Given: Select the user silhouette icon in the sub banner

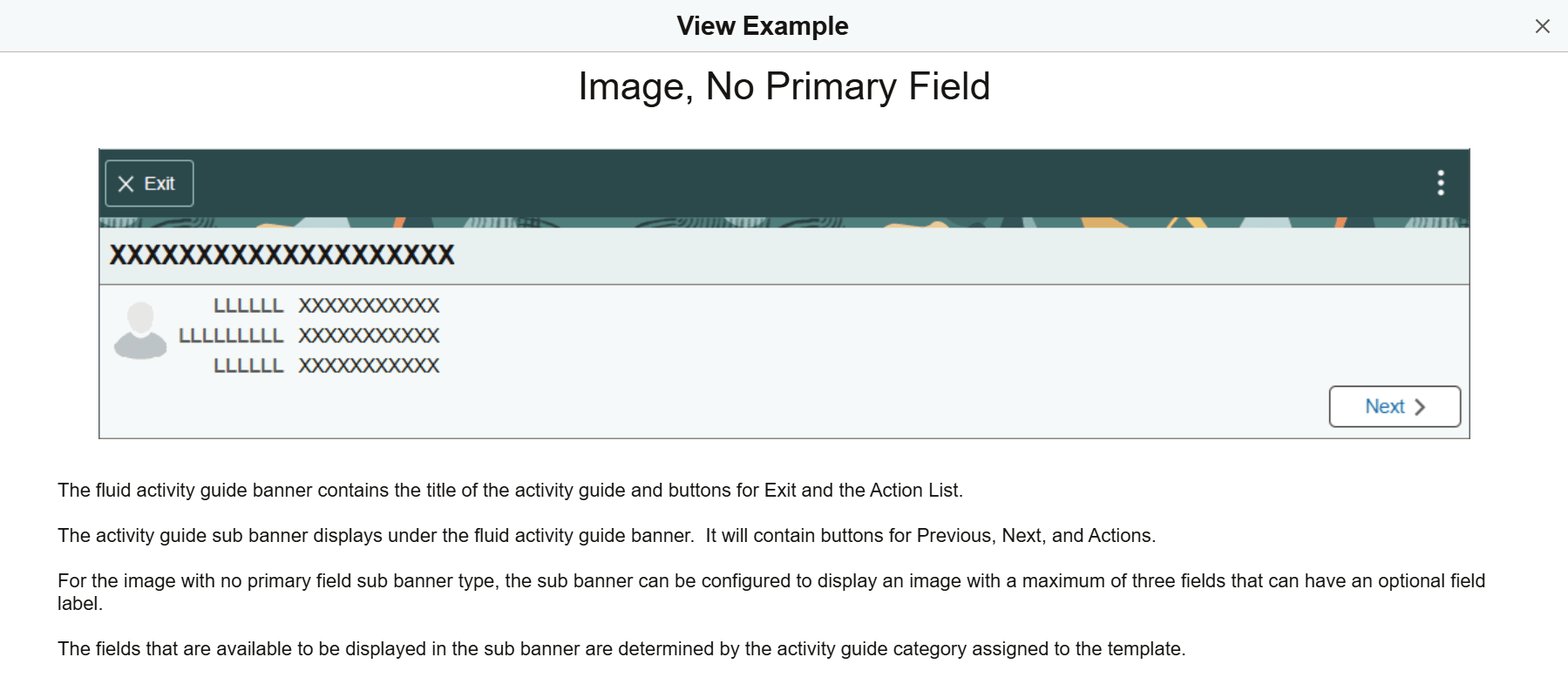Looking at the screenshot, I should tap(141, 335).
